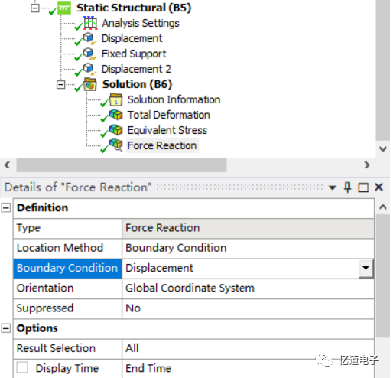The width and height of the screenshot is (391, 378).
Task: Select Solution Information in the tree
Action: tap(174, 99)
